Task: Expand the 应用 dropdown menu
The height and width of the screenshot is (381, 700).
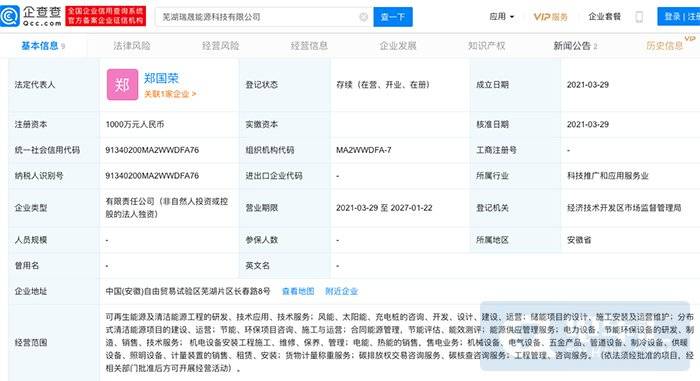Action: click(502, 17)
